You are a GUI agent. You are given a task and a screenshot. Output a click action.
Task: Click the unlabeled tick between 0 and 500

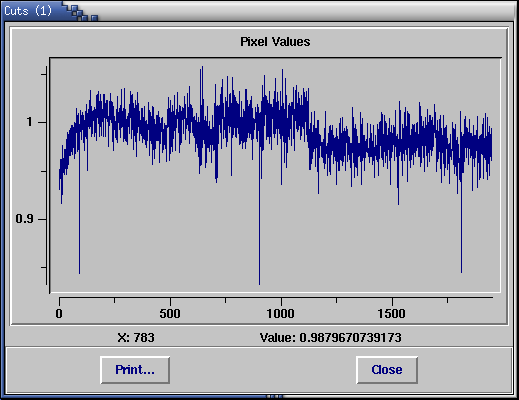click(x=114, y=300)
